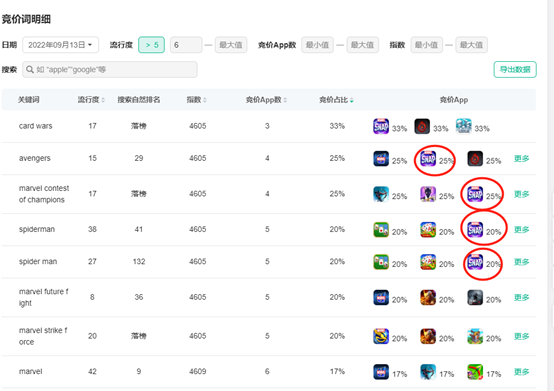Viewport: 554px width, 391px height.
Task: Click 更多 in marvel contest of champions row
Action: [521, 194]
